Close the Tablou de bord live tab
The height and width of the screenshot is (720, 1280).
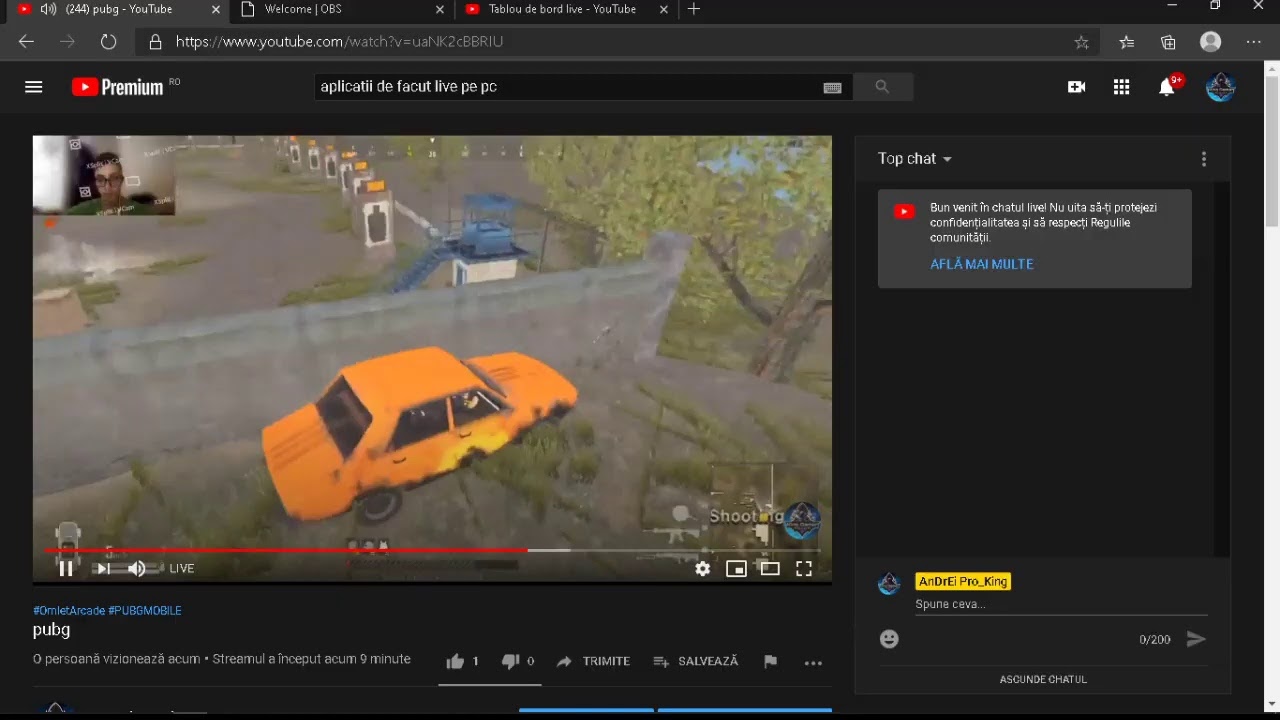664,9
